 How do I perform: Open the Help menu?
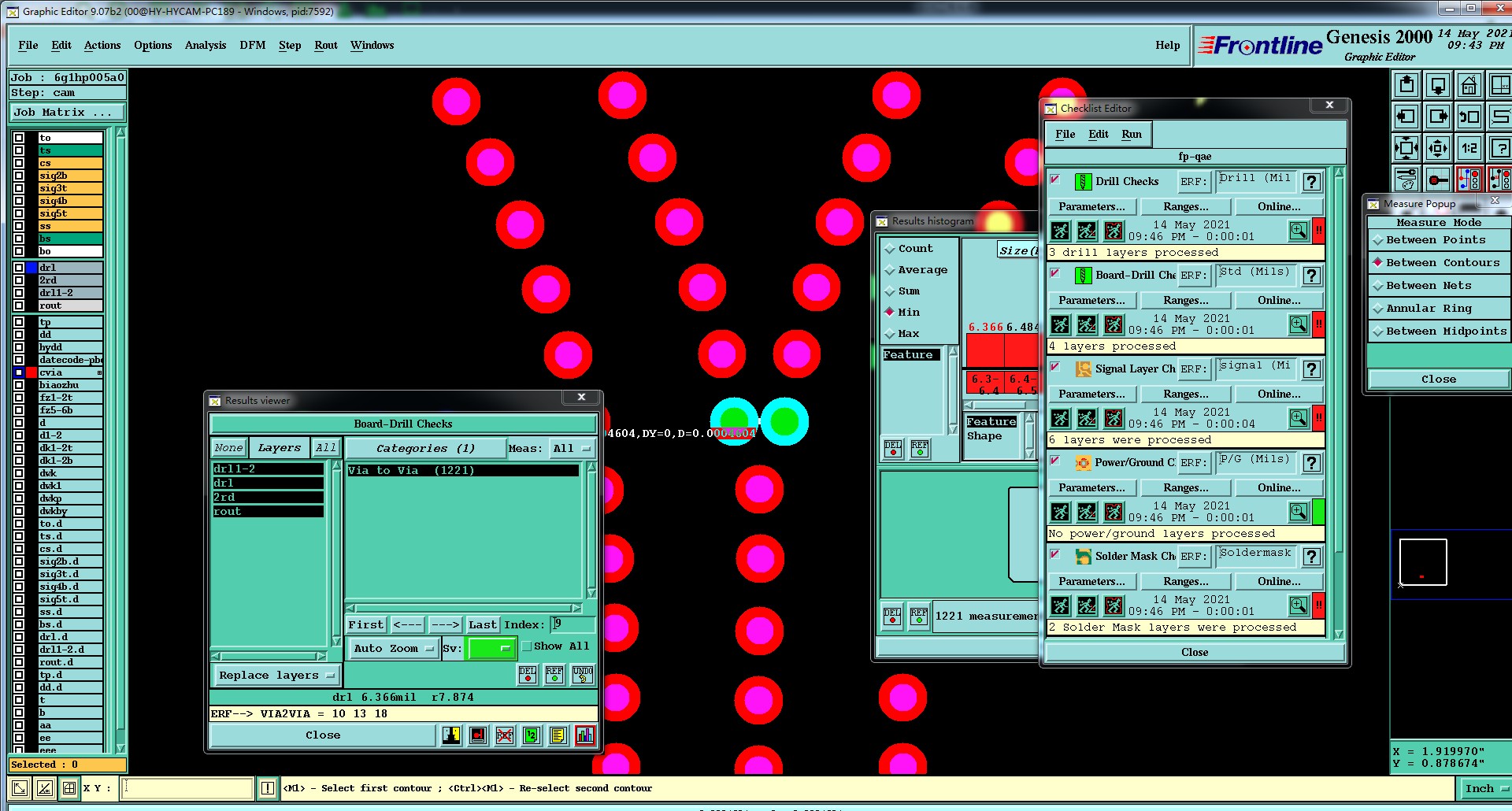(x=1168, y=46)
